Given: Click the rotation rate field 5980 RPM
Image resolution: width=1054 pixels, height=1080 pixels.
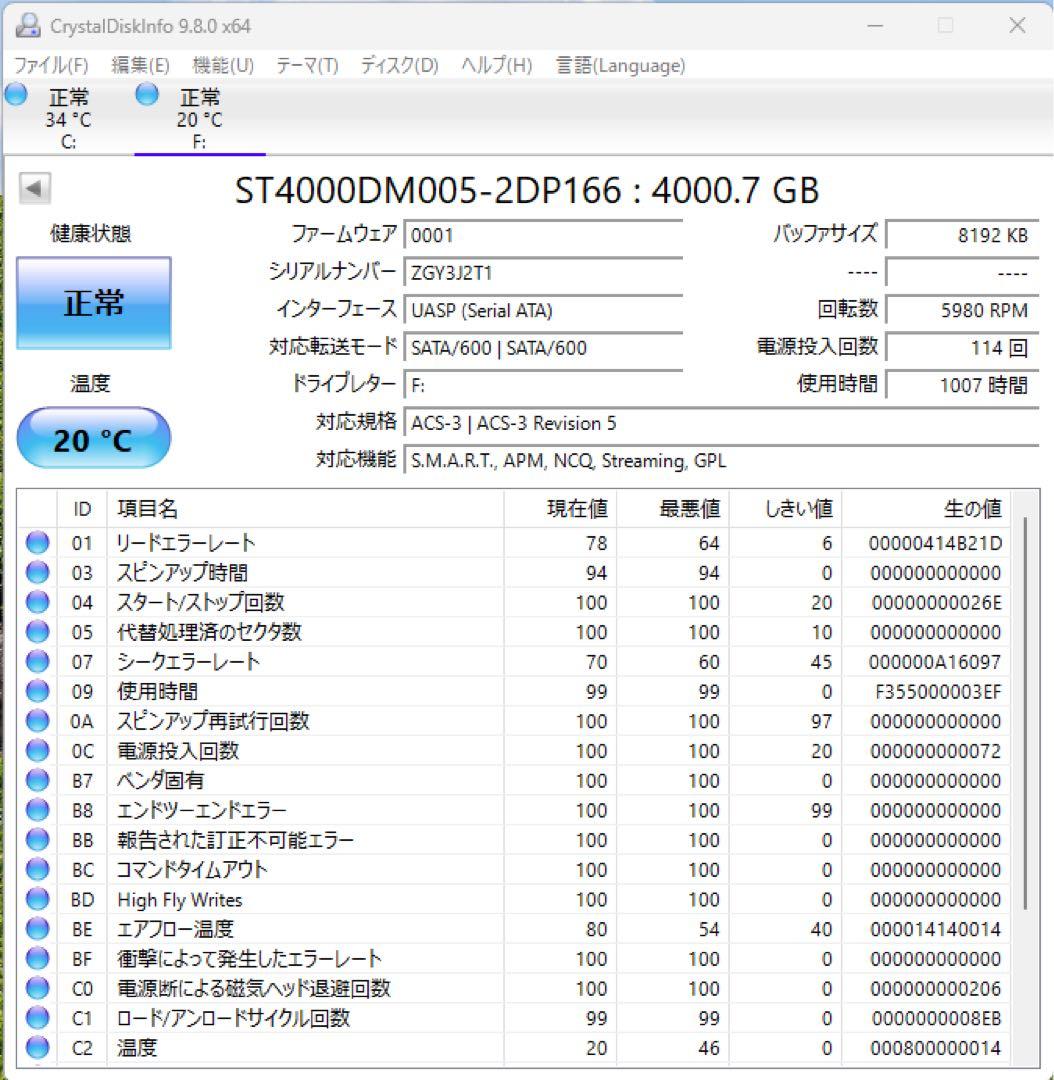Looking at the screenshot, I should pos(962,310).
